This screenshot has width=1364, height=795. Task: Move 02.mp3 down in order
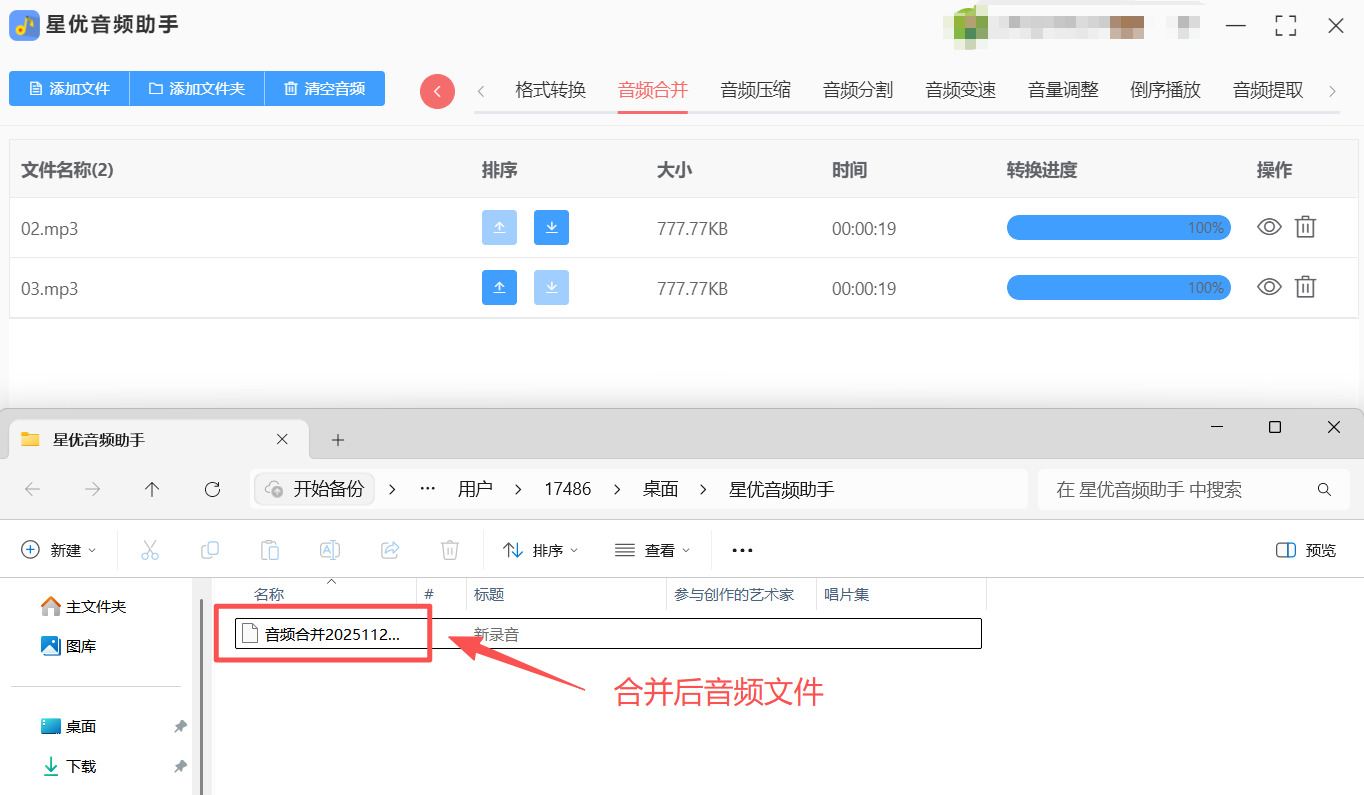(551, 228)
